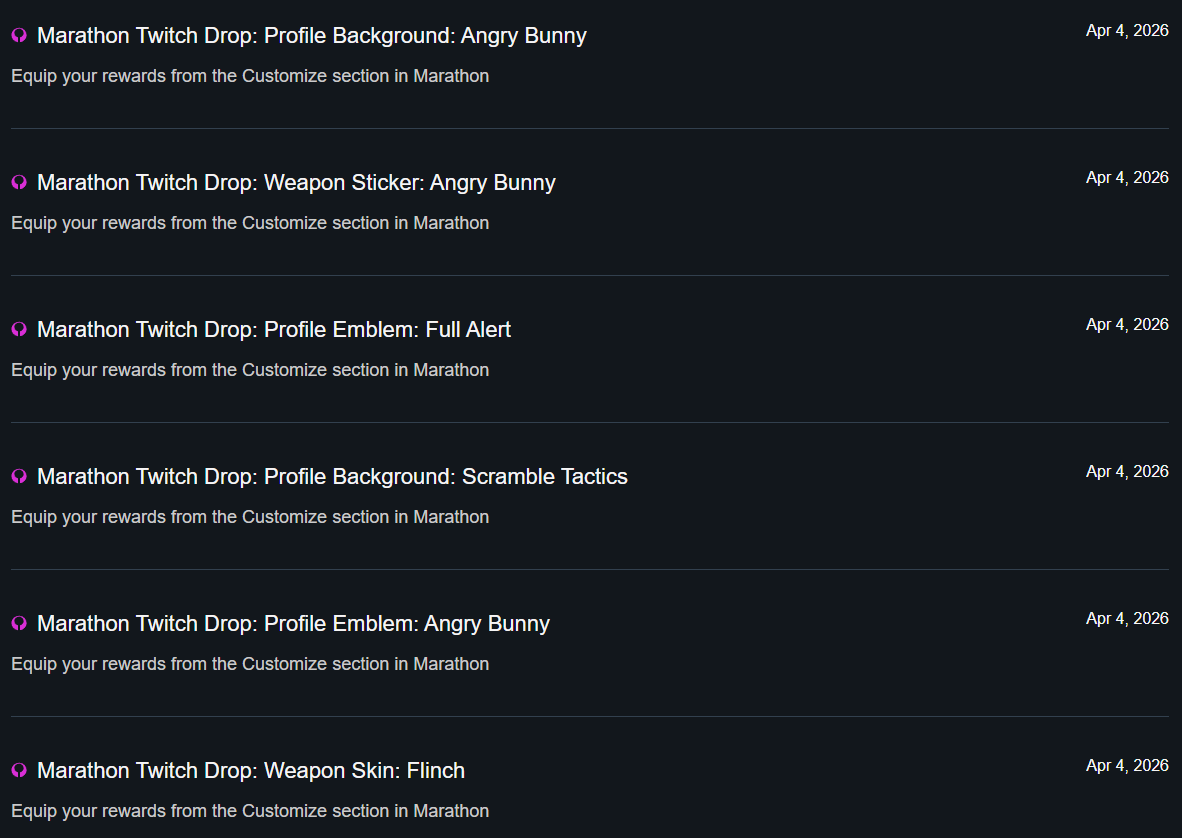Click description text under Scramble Tactics entry
This screenshot has width=1182, height=838.
(x=250, y=517)
